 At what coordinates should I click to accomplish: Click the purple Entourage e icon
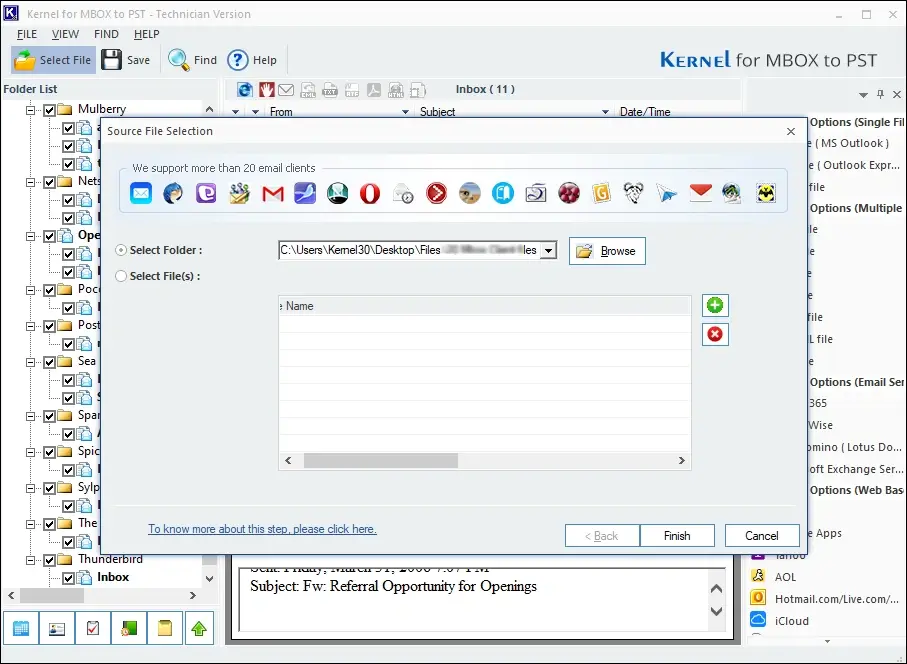click(206, 193)
